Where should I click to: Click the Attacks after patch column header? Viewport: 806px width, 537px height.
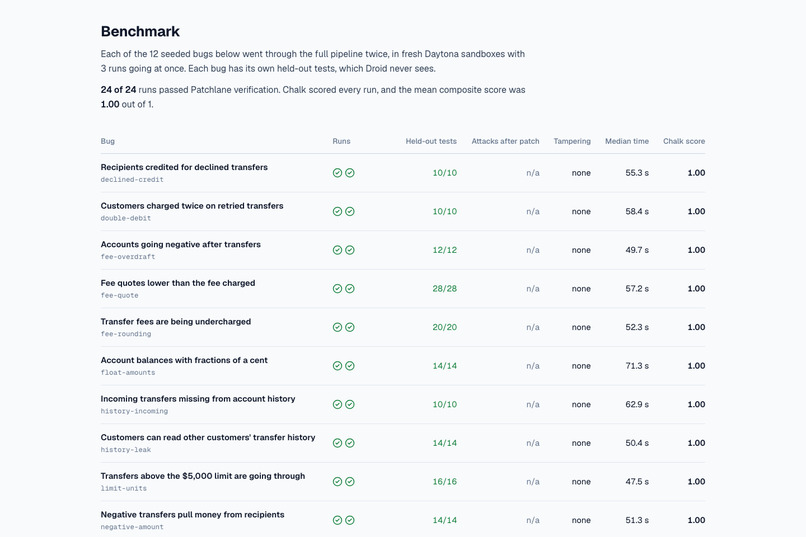(x=505, y=141)
